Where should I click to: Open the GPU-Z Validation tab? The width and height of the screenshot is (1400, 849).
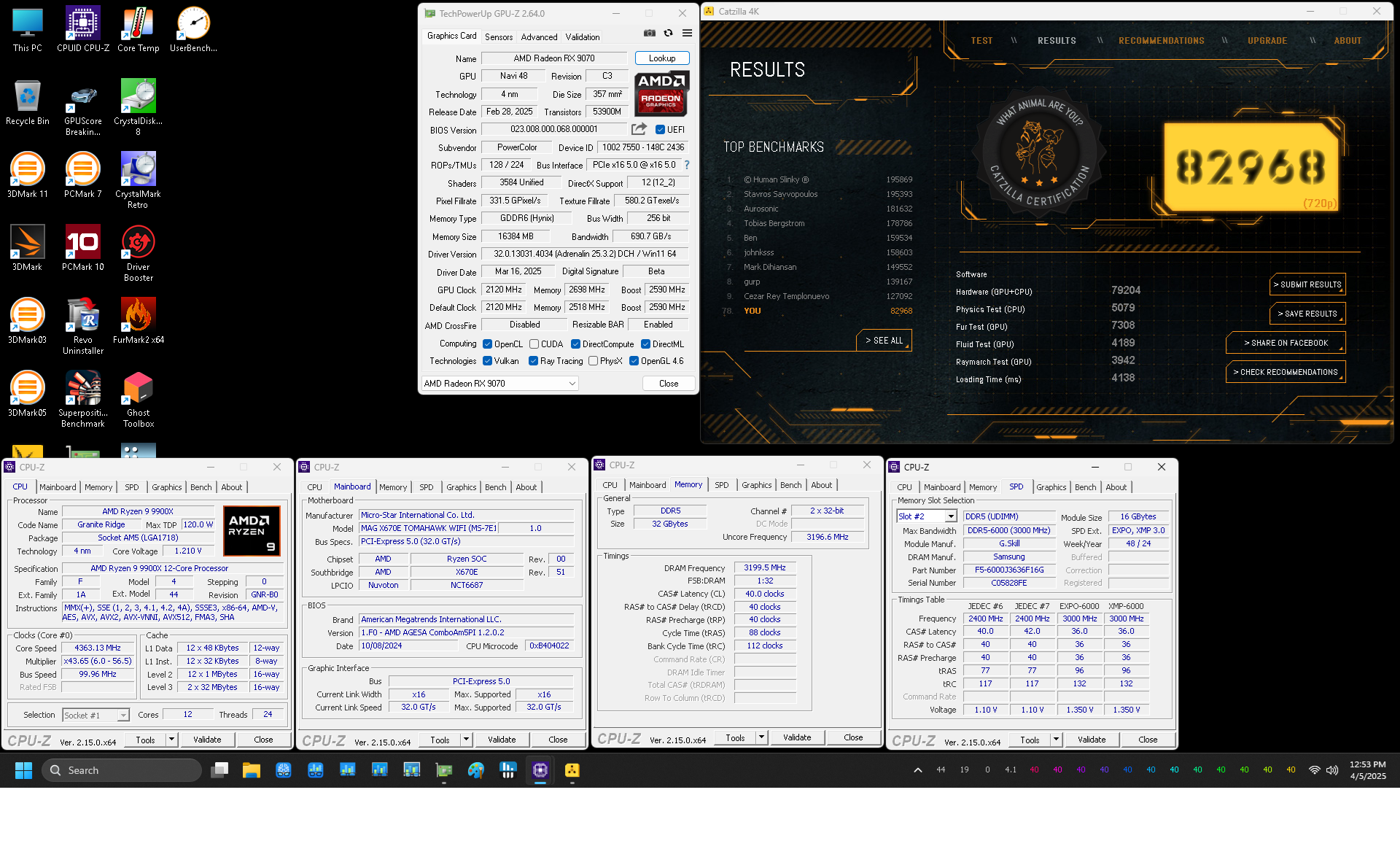[x=583, y=36]
